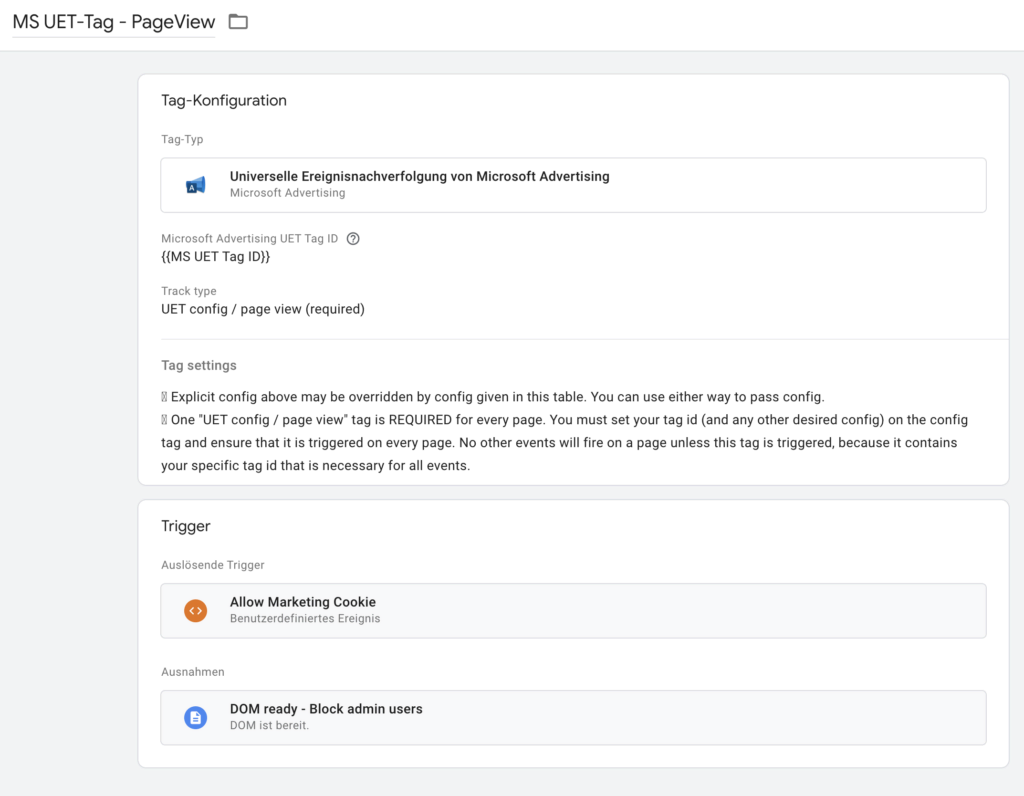Click the Ausnahmen label
1024x796 pixels.
[193, 672]
